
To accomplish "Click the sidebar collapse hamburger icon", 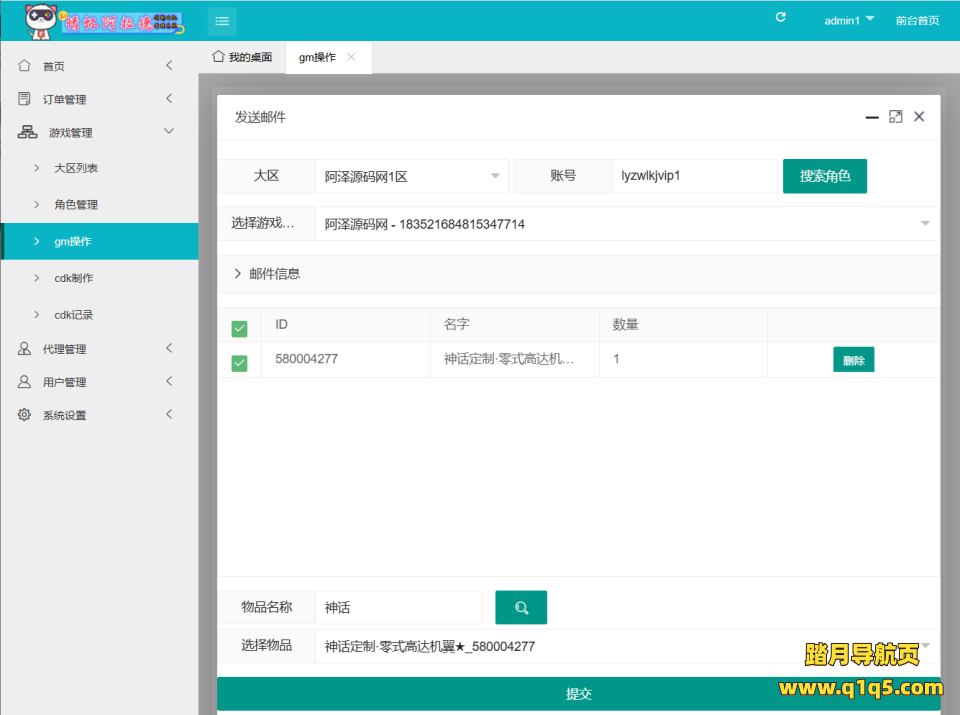I will pos(222,20).
